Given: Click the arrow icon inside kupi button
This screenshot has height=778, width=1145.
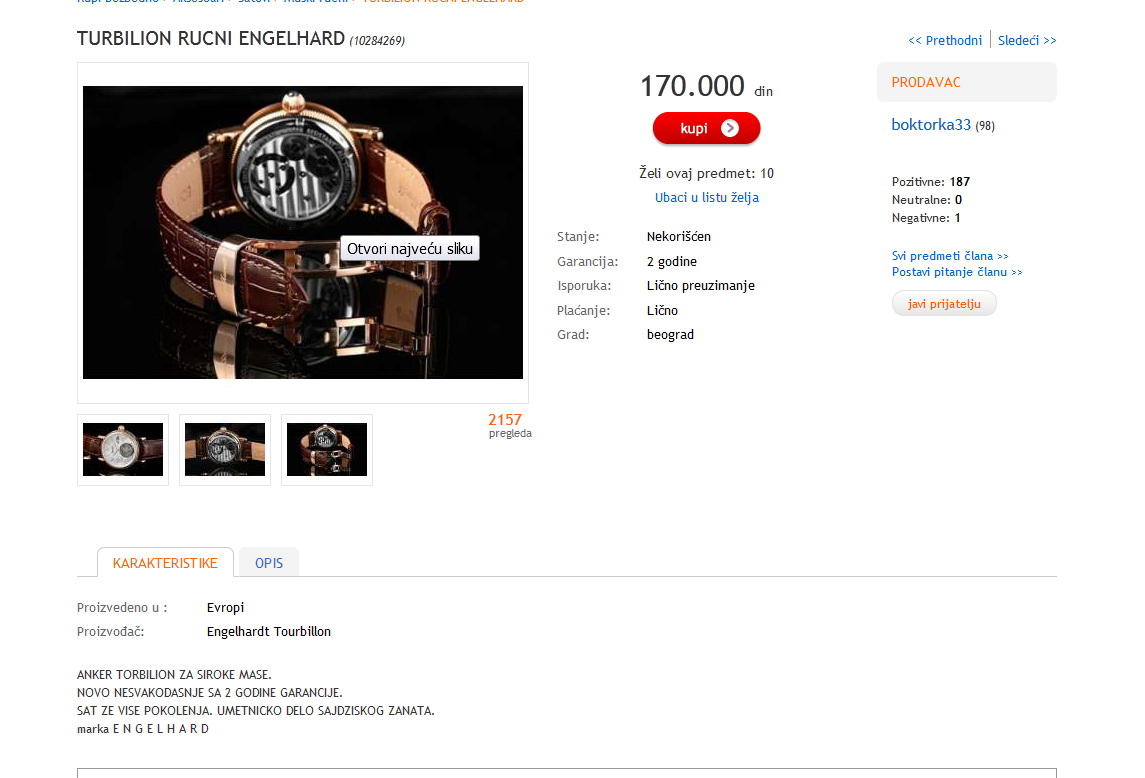Looking at the screenshot, I should (x=729, y=128).
